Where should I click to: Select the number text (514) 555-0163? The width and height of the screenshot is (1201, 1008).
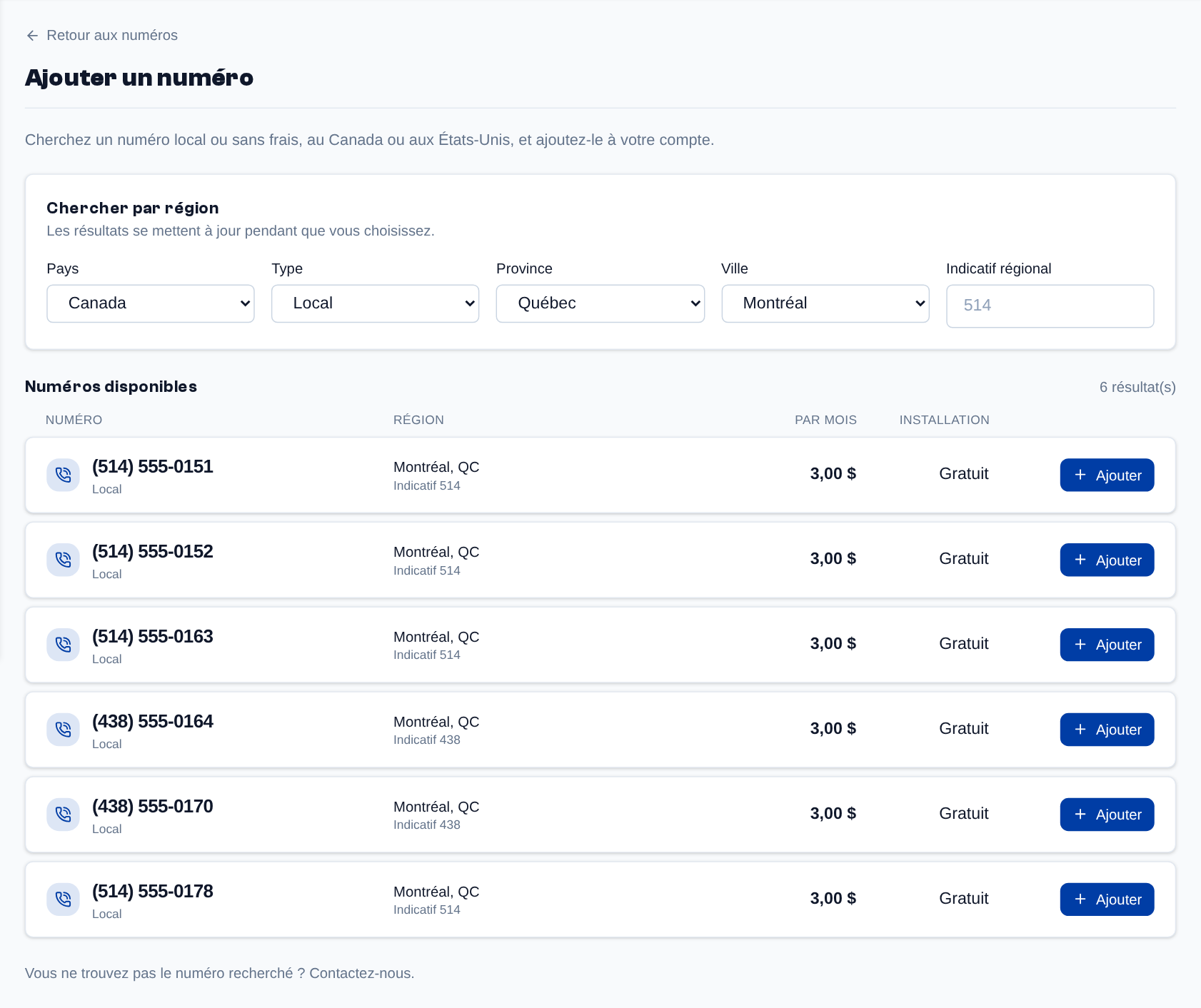coord(153,637)
